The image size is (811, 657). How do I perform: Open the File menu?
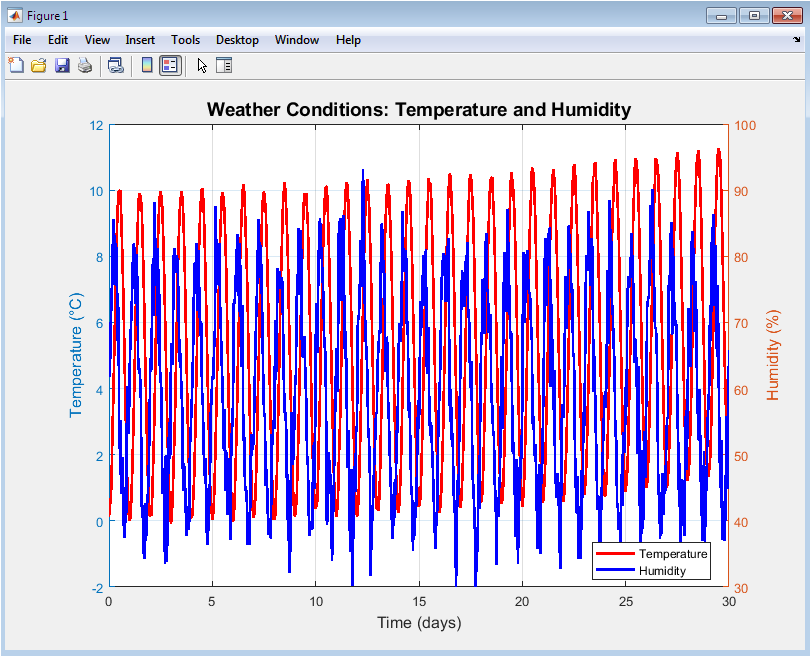click(22, 40)
